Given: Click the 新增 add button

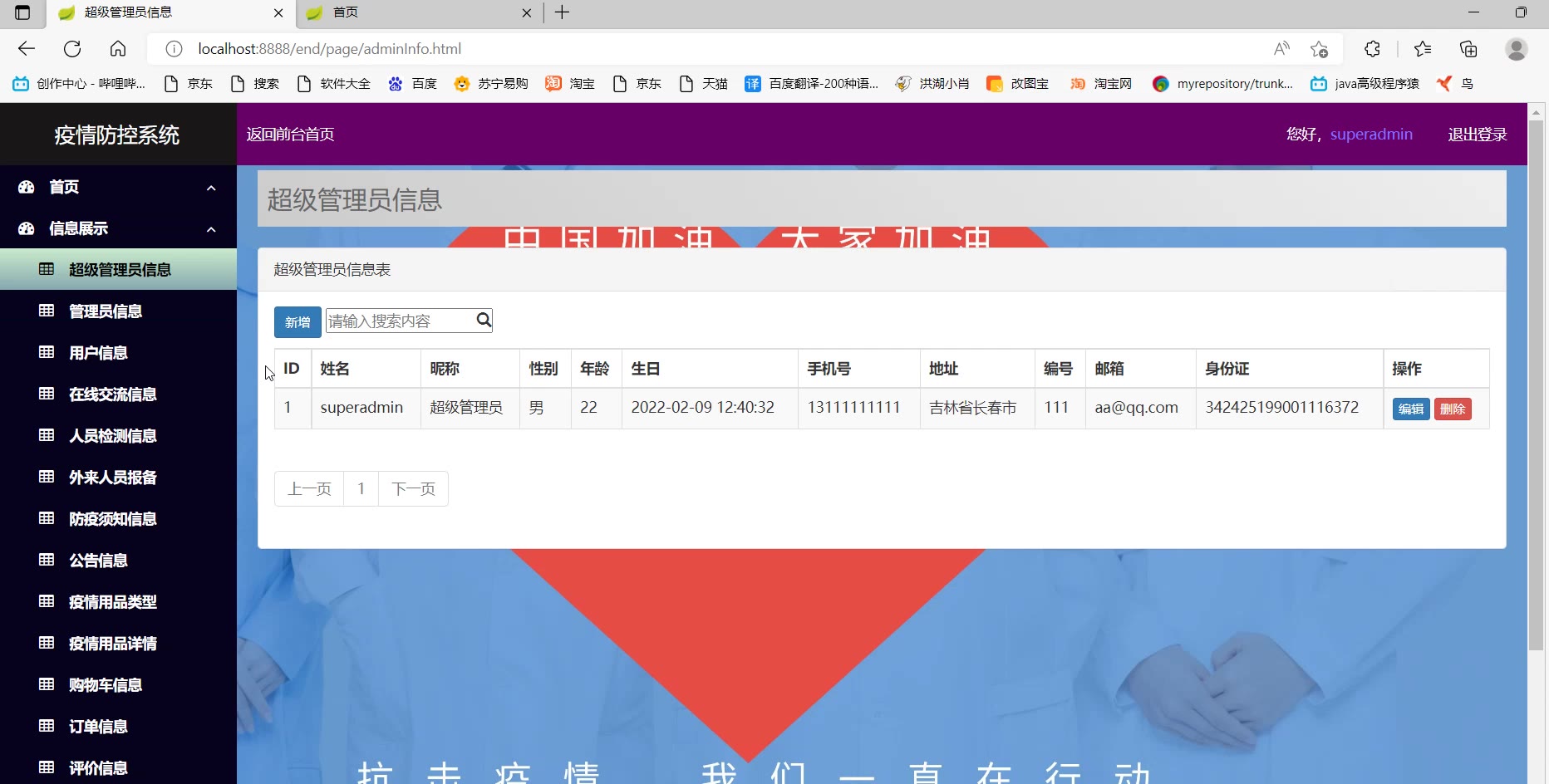Looking at the screenshot, I should 298,322.
